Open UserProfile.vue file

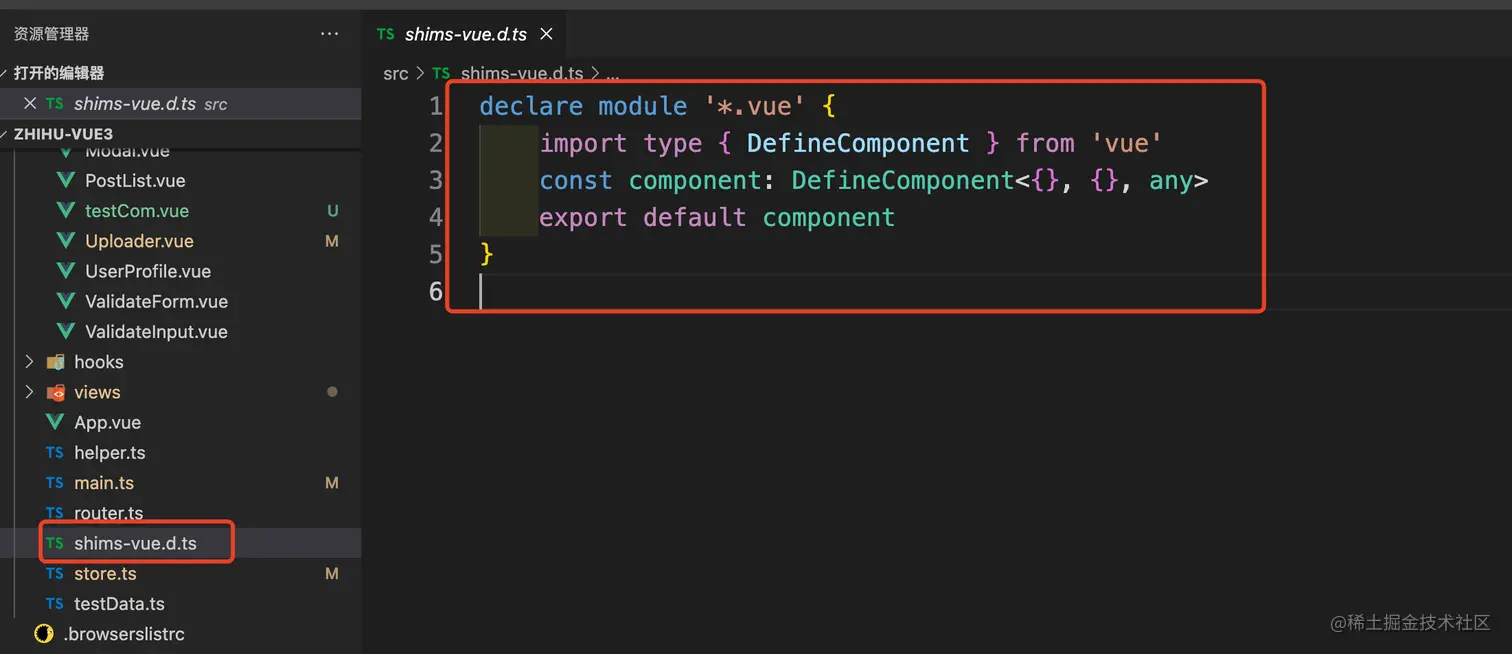[148, 271]
